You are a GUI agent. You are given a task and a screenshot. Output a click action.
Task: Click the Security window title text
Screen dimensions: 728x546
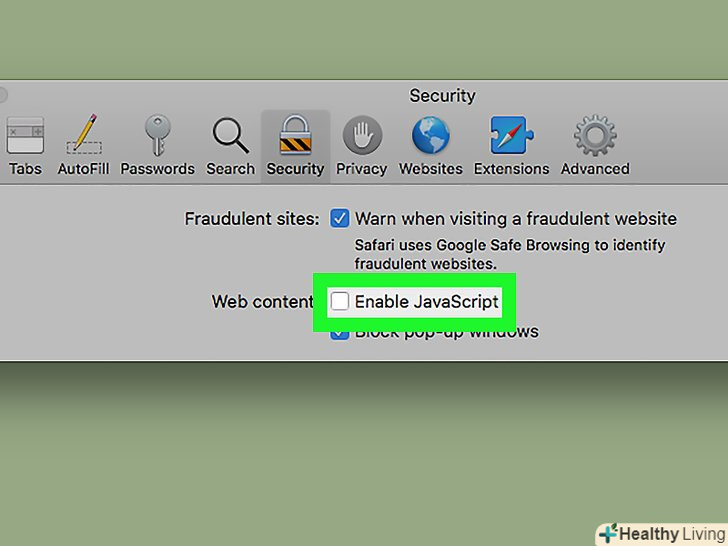coord(442,96)
